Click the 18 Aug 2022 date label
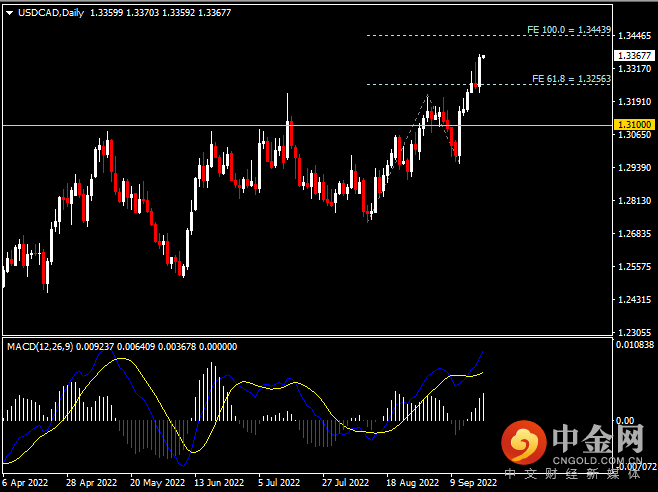 coord(411,481)
